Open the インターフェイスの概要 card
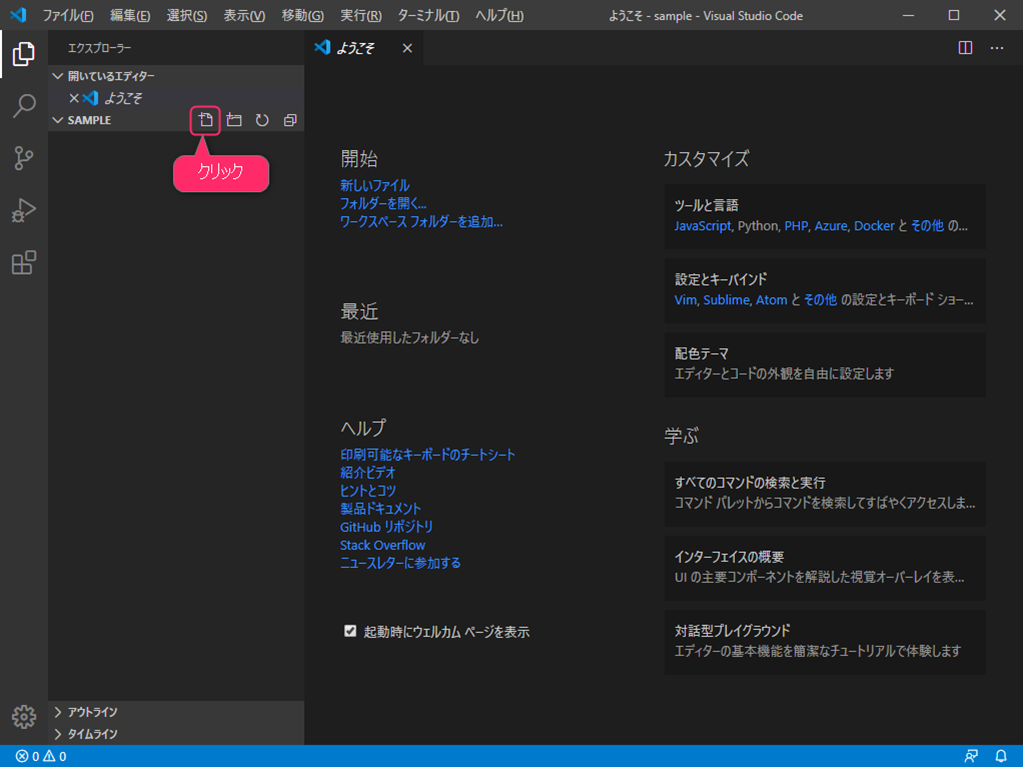1023x767 pixels. (825, 568)
